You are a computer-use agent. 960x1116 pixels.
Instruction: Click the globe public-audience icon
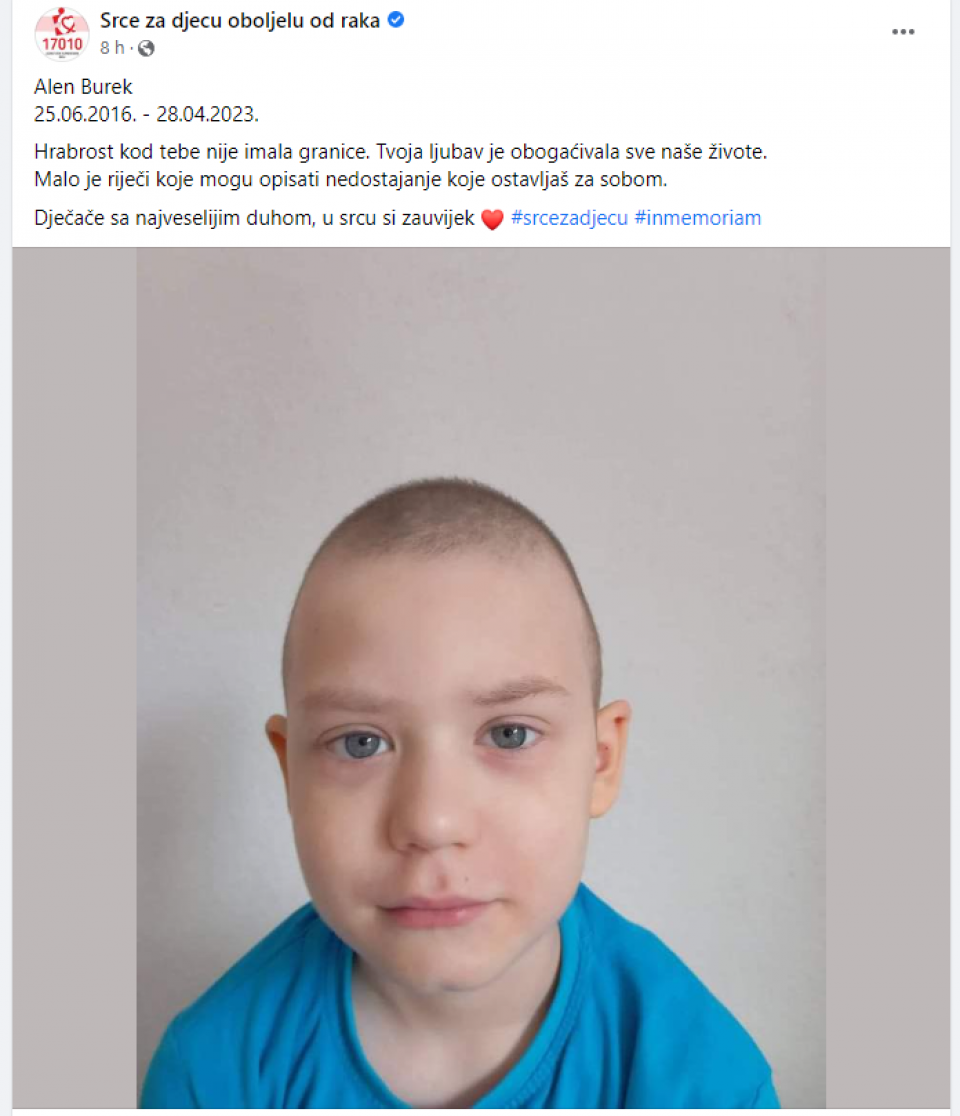click(147, 48)
